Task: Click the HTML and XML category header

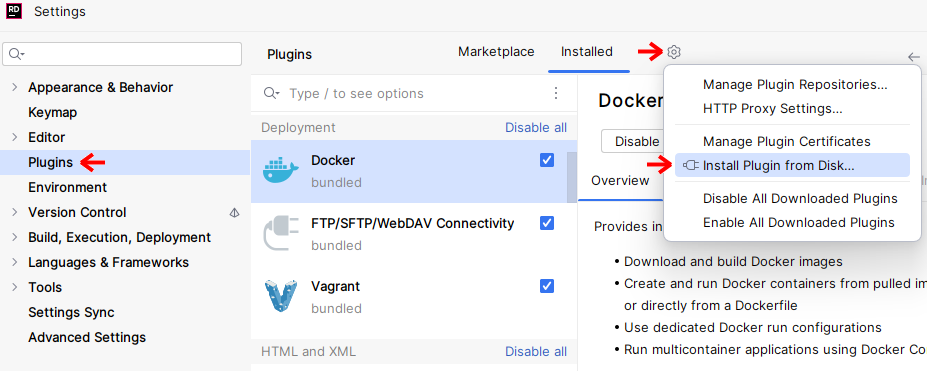Action: coord(308,352)
